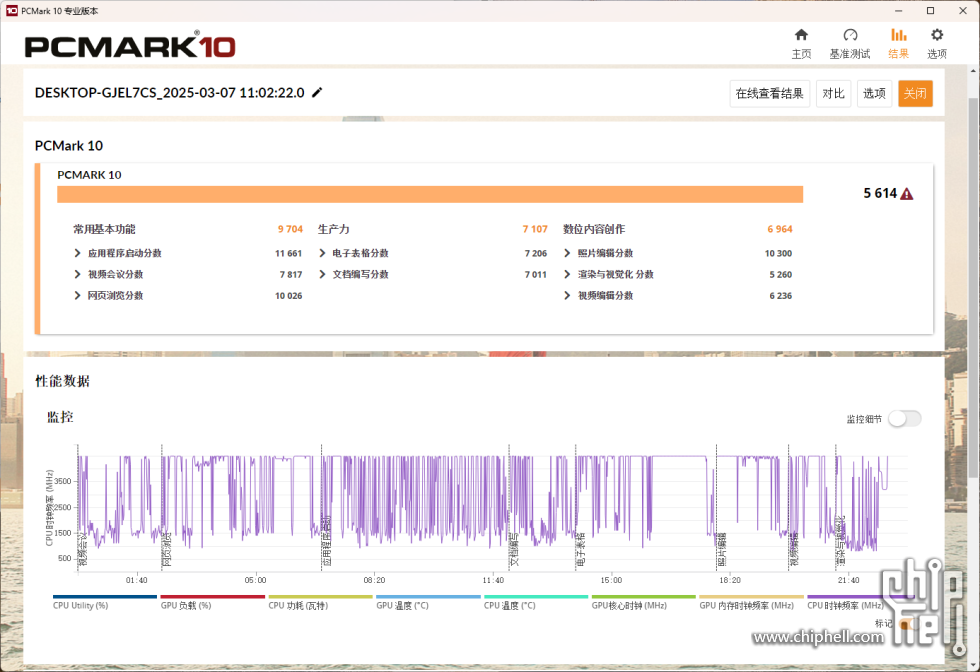
Task: Click the 渲染与视觉化 marker on the chart
Action: tap(841, 541)
